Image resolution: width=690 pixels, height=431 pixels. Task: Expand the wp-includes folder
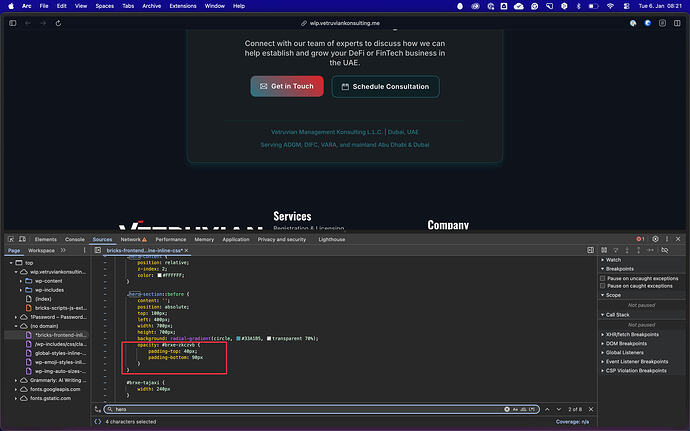point(21,290)
